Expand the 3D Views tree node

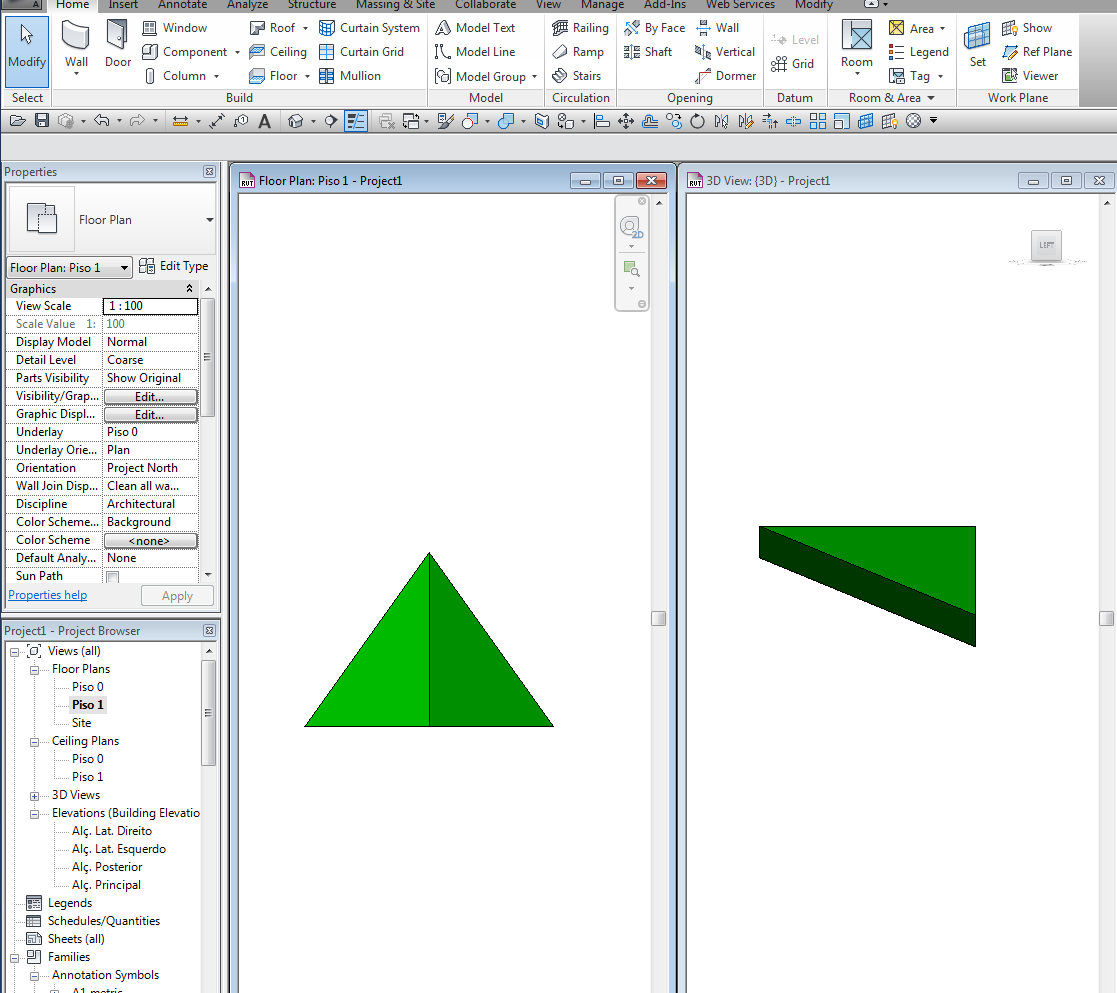35,795
